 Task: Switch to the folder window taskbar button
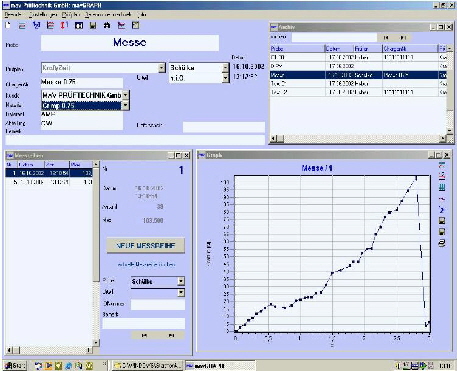point(148,366)
